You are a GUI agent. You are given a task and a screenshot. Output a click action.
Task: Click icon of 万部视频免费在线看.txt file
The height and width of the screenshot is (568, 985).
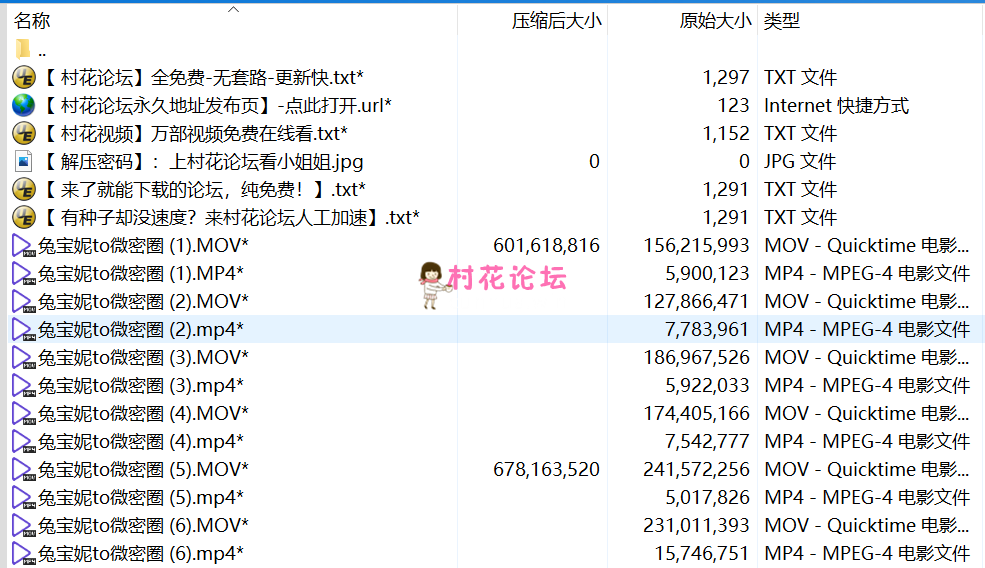click(24, 133)
